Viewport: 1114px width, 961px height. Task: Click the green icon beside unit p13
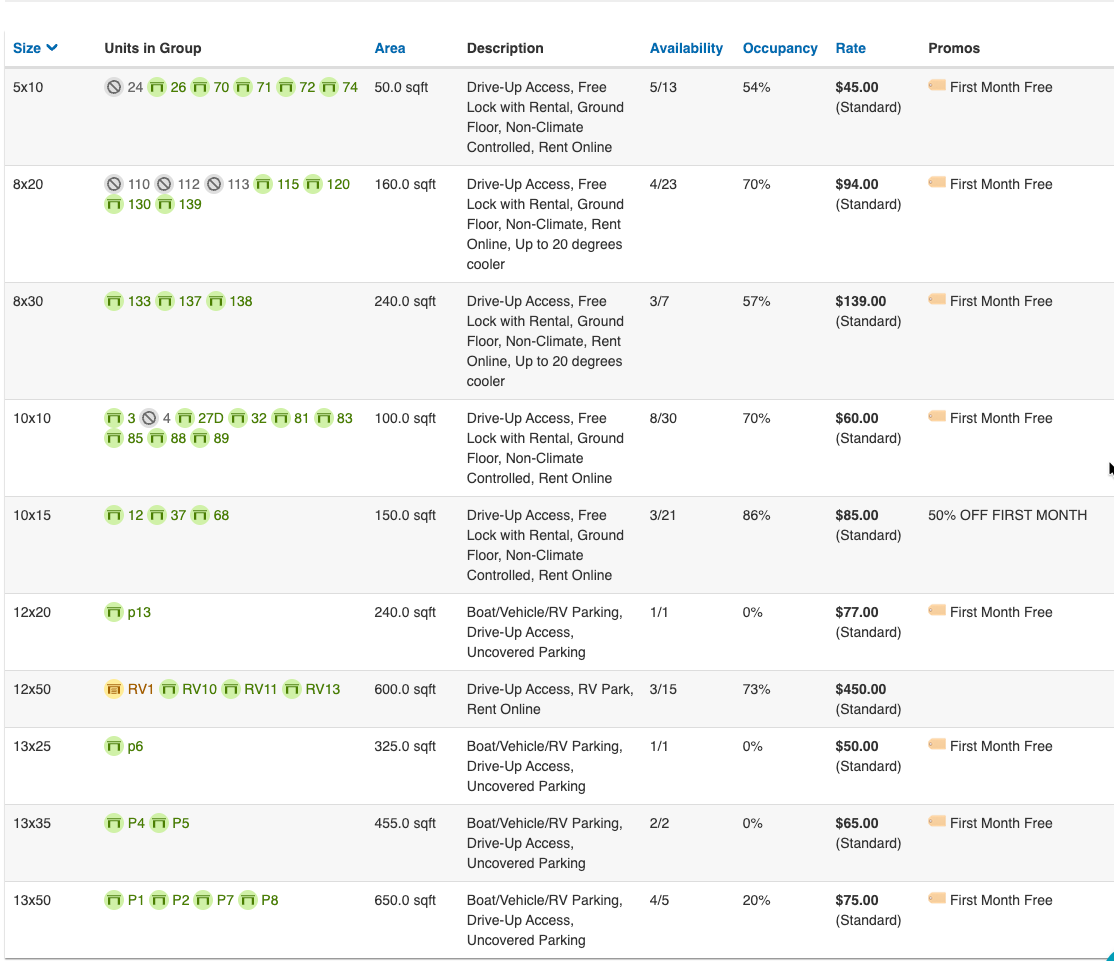click(x=114, y=612)
